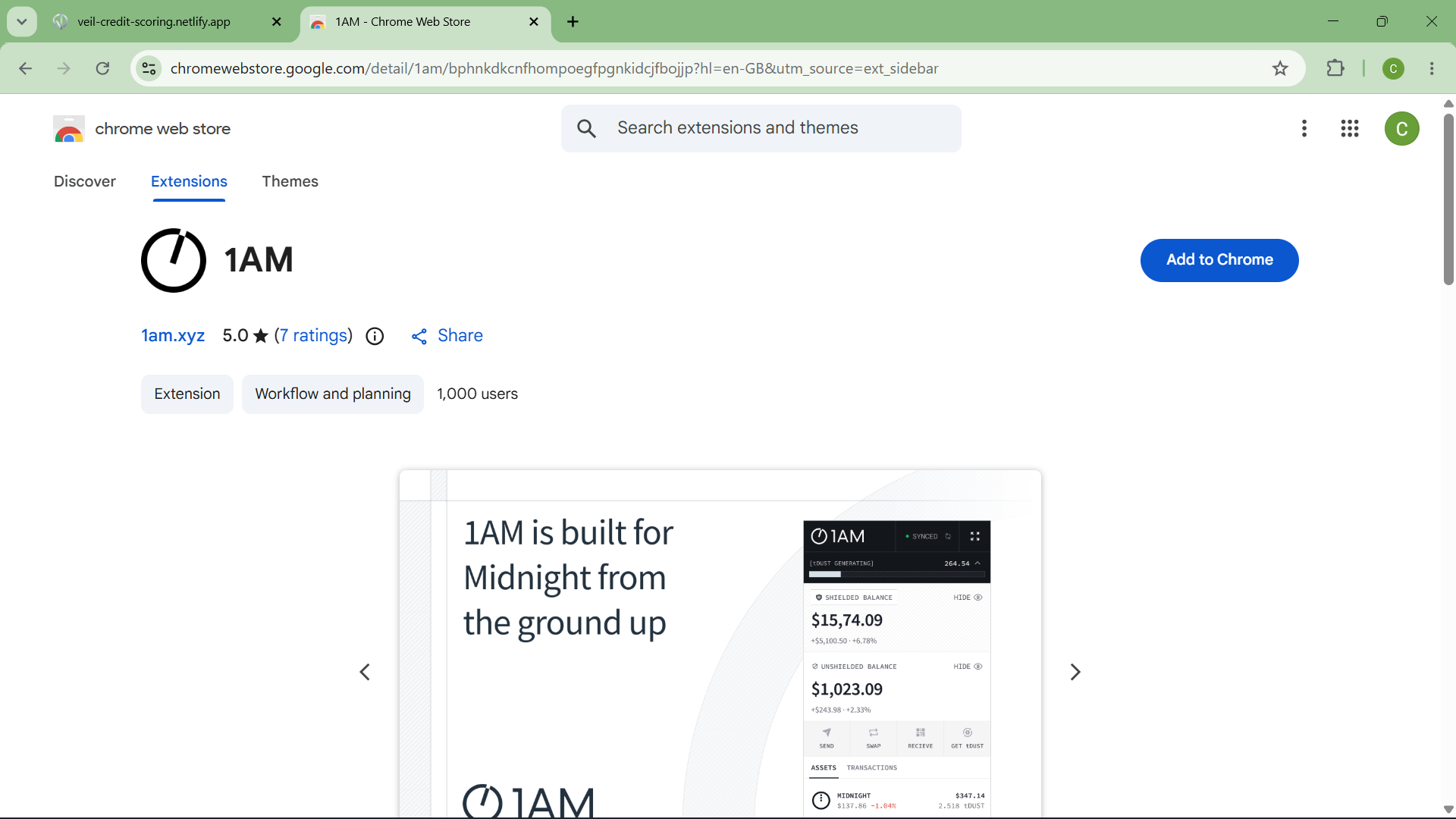Image resolution: width=1456 pixels, height=819 pixels.
Task: Click the 1AM promotional screenshot
Action: (x=720, y=643)
